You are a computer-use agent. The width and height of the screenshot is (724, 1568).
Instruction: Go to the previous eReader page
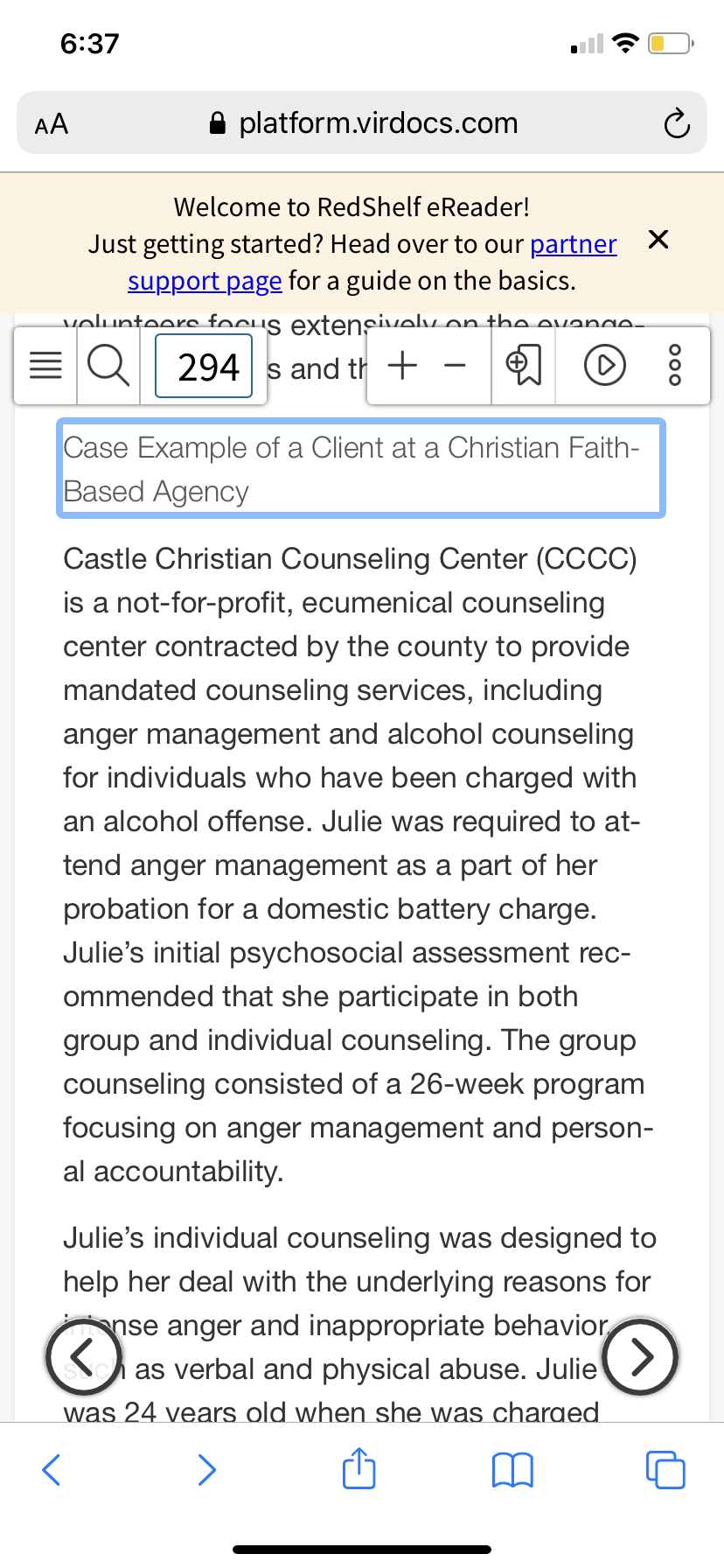pyautogui.click(x=83, y=1355)
